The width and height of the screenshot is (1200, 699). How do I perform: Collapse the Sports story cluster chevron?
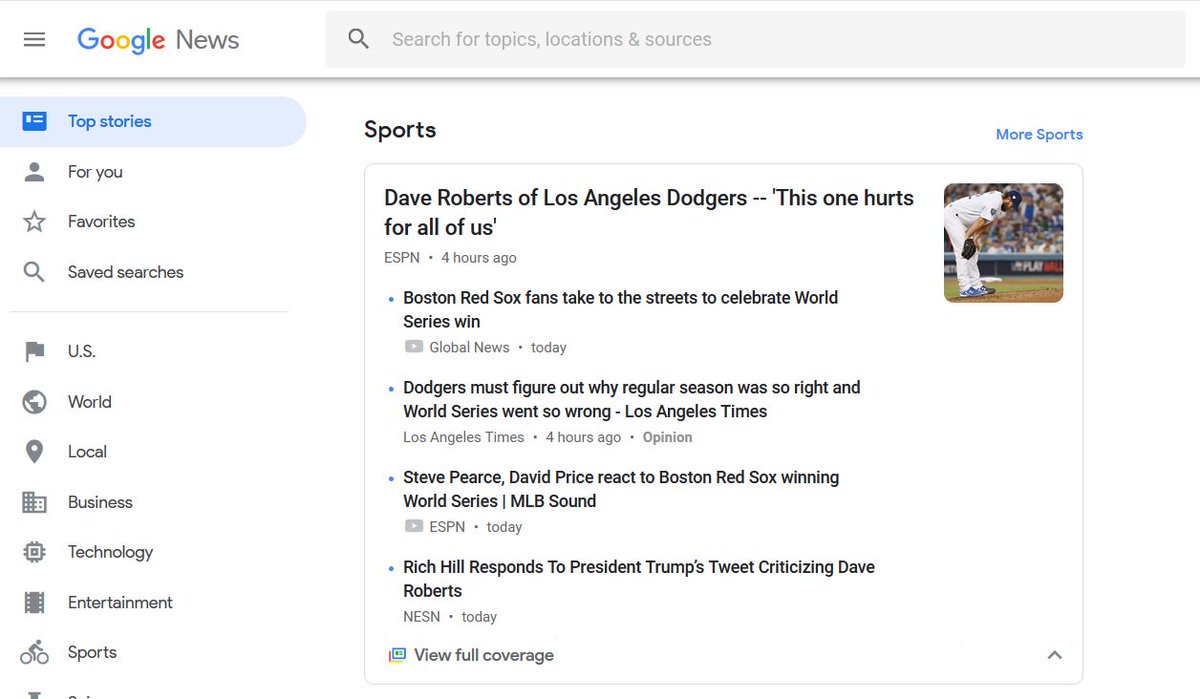point(1055,655)
